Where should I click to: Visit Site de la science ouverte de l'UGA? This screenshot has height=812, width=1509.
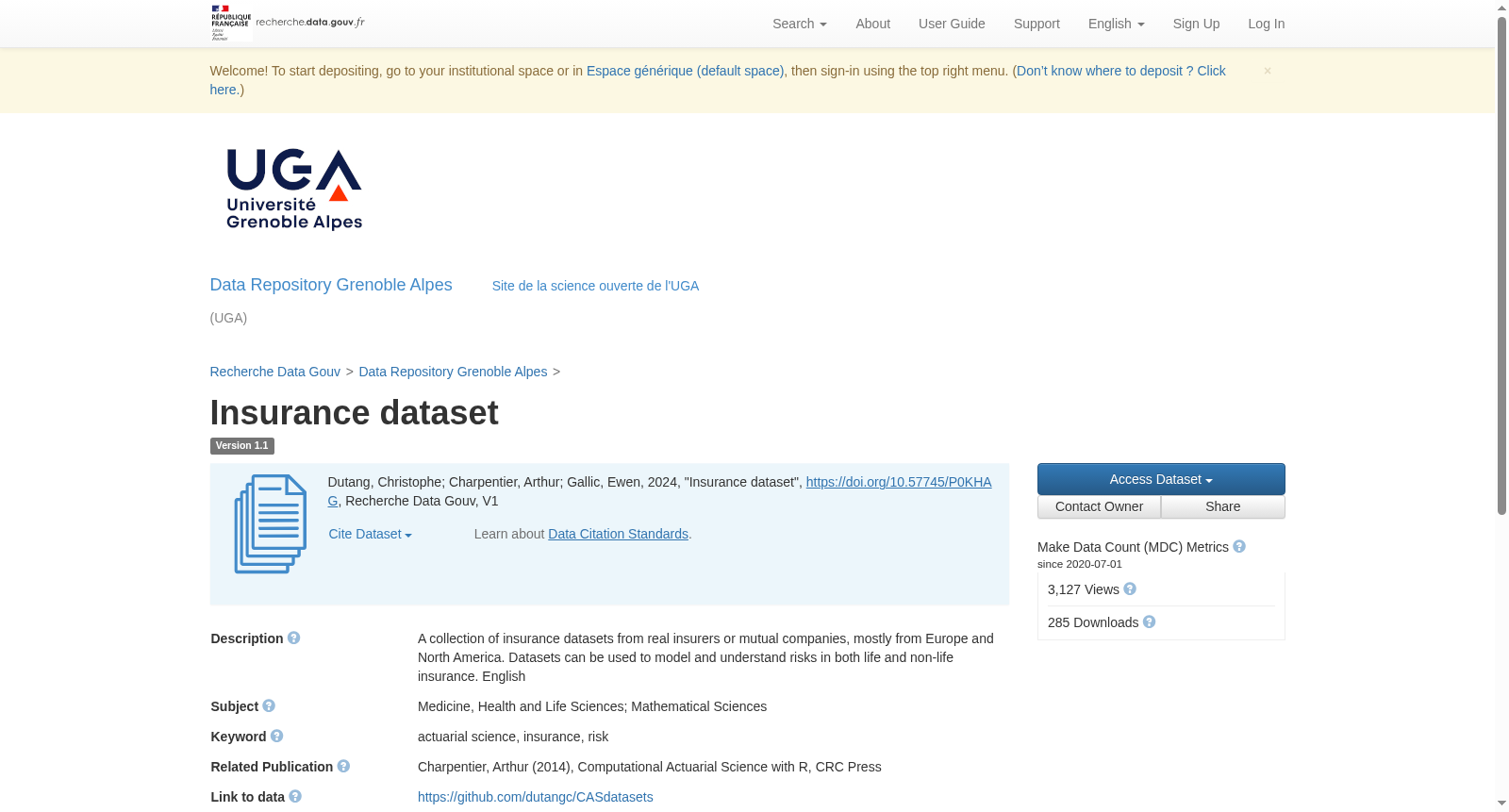(595, 286)
